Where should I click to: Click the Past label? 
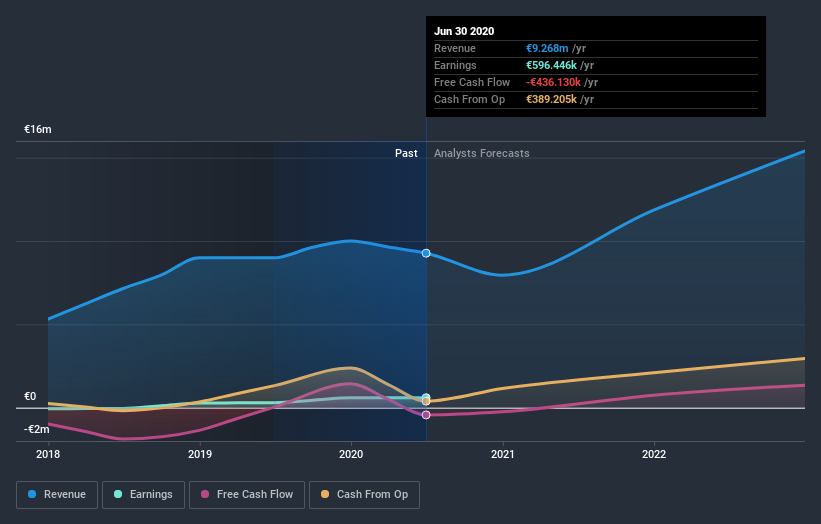[x=406, y=153]
